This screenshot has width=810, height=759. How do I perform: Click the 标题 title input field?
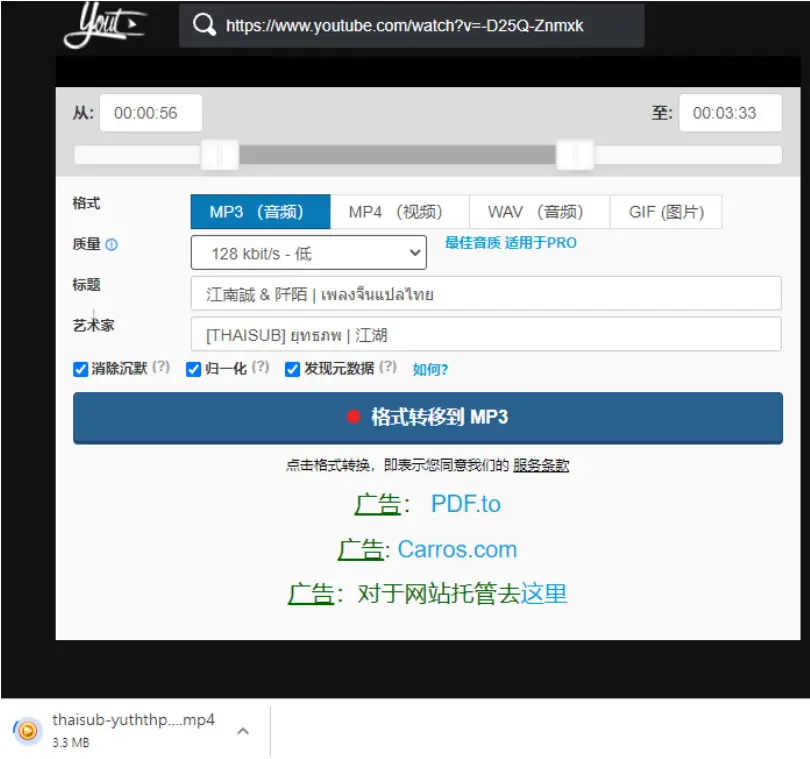486,293
